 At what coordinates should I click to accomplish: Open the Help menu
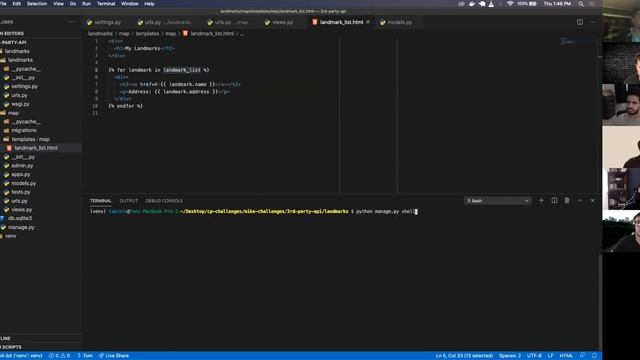(x=149, y=4)
